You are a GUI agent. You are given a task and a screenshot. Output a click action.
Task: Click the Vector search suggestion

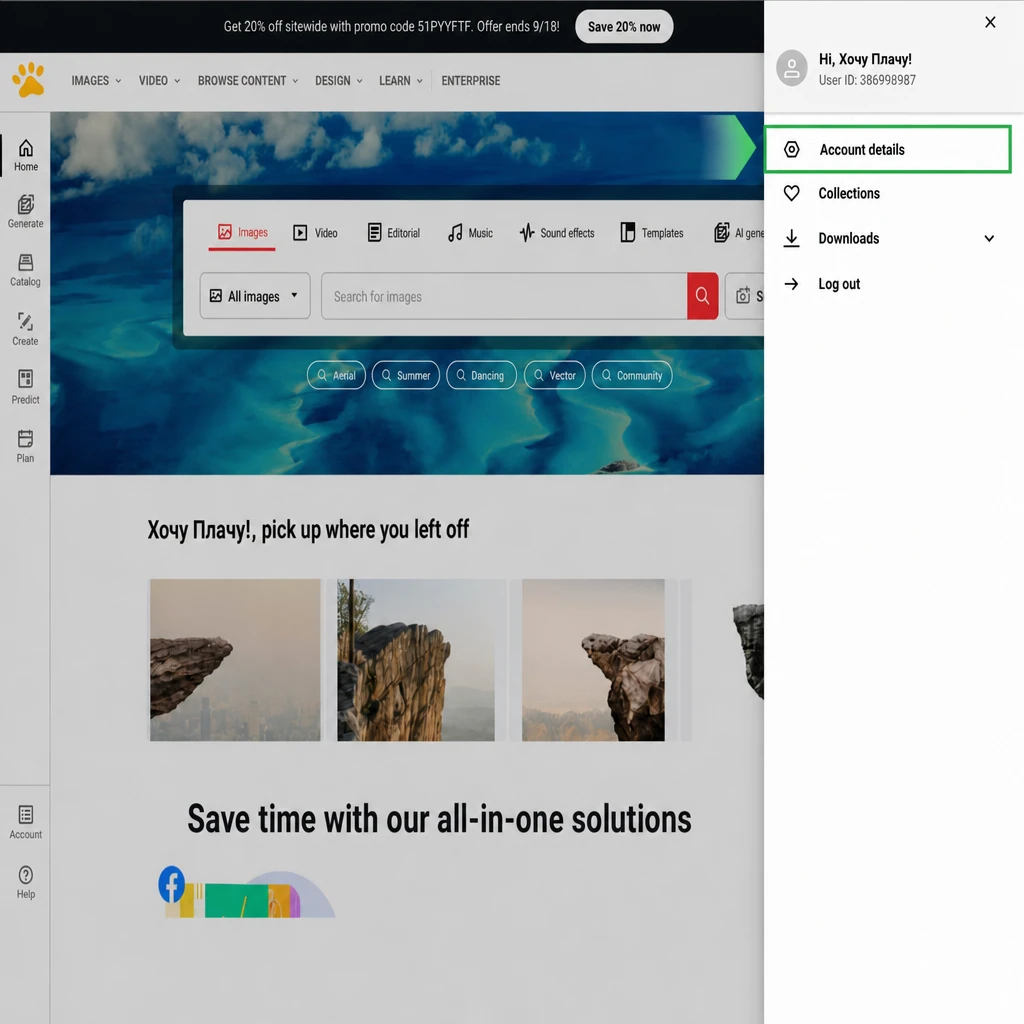(554, 376)
